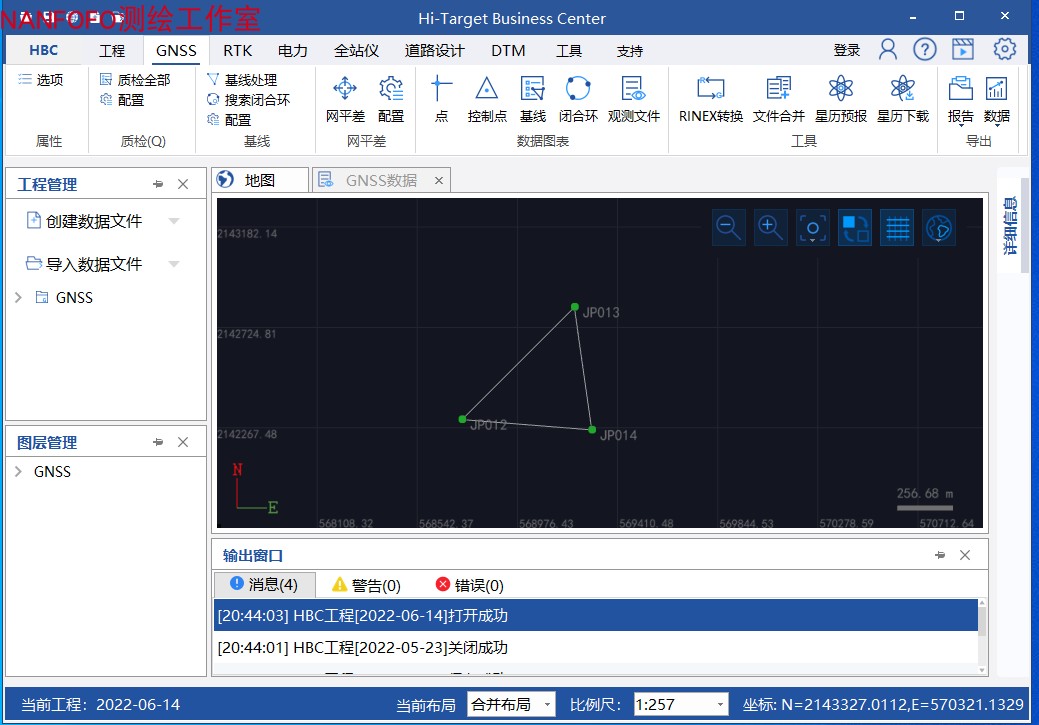Open the video tutorial icon
Viewport: 1039px width, 725px height.
(x=963, y=49)
